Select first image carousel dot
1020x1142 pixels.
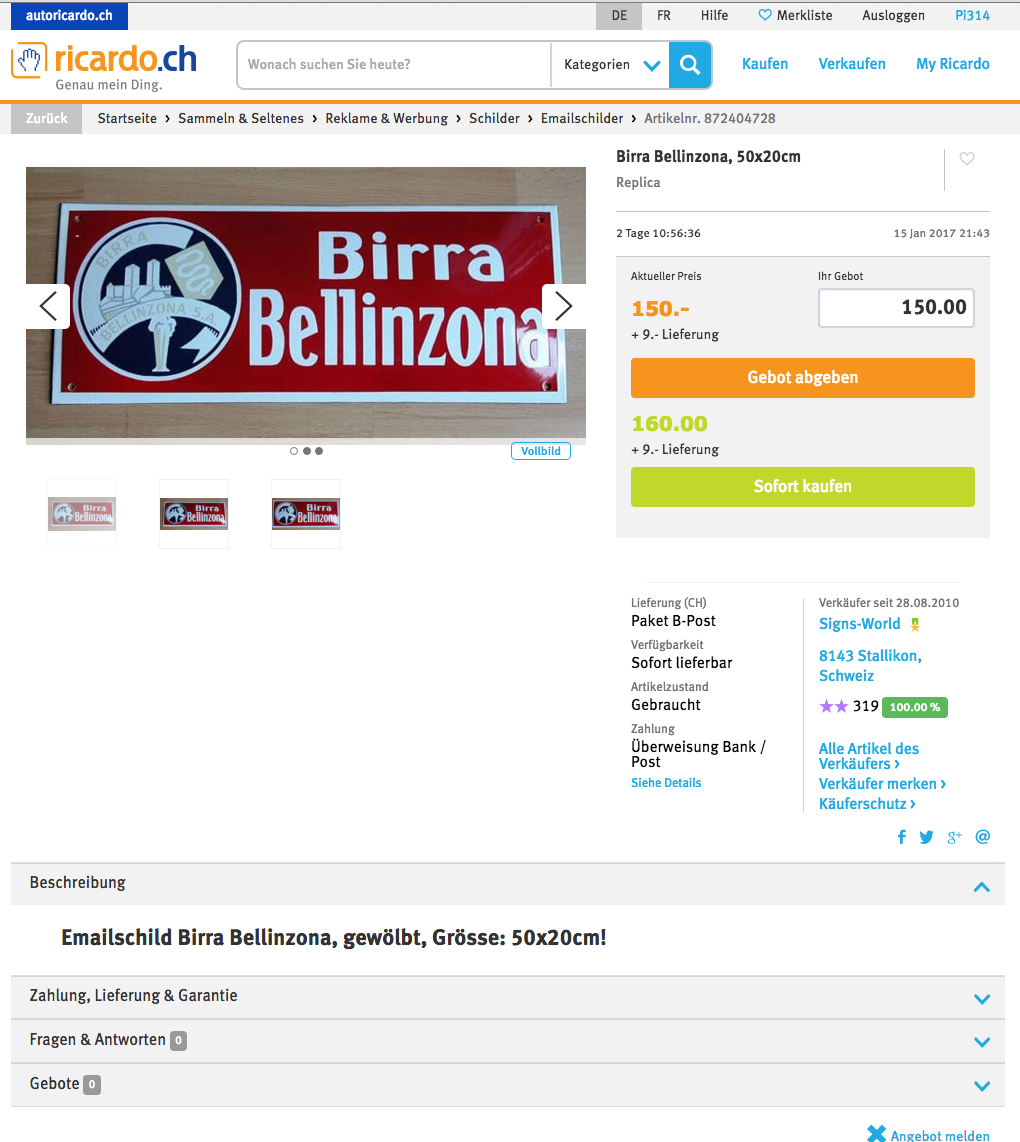(294, 451)
